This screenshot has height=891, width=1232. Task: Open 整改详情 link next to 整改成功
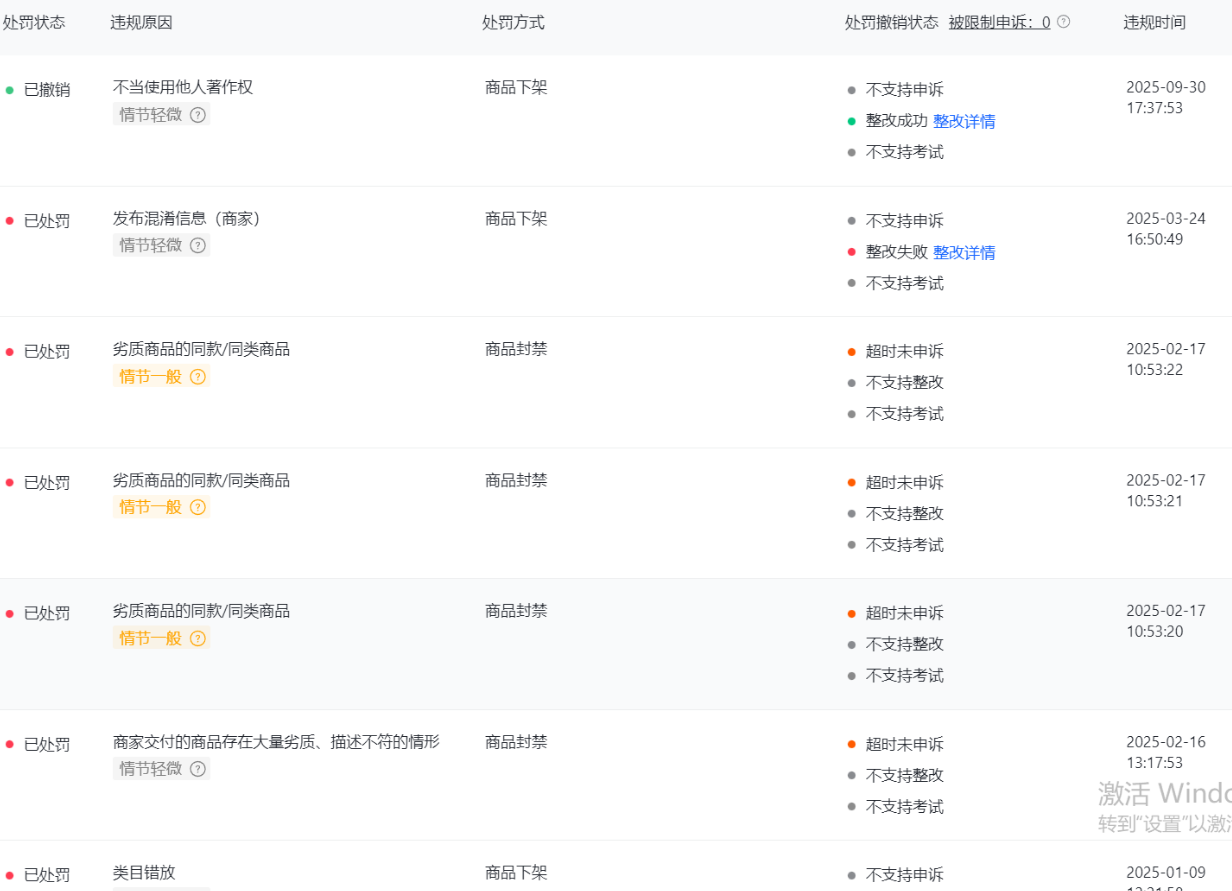pos(964,121)
